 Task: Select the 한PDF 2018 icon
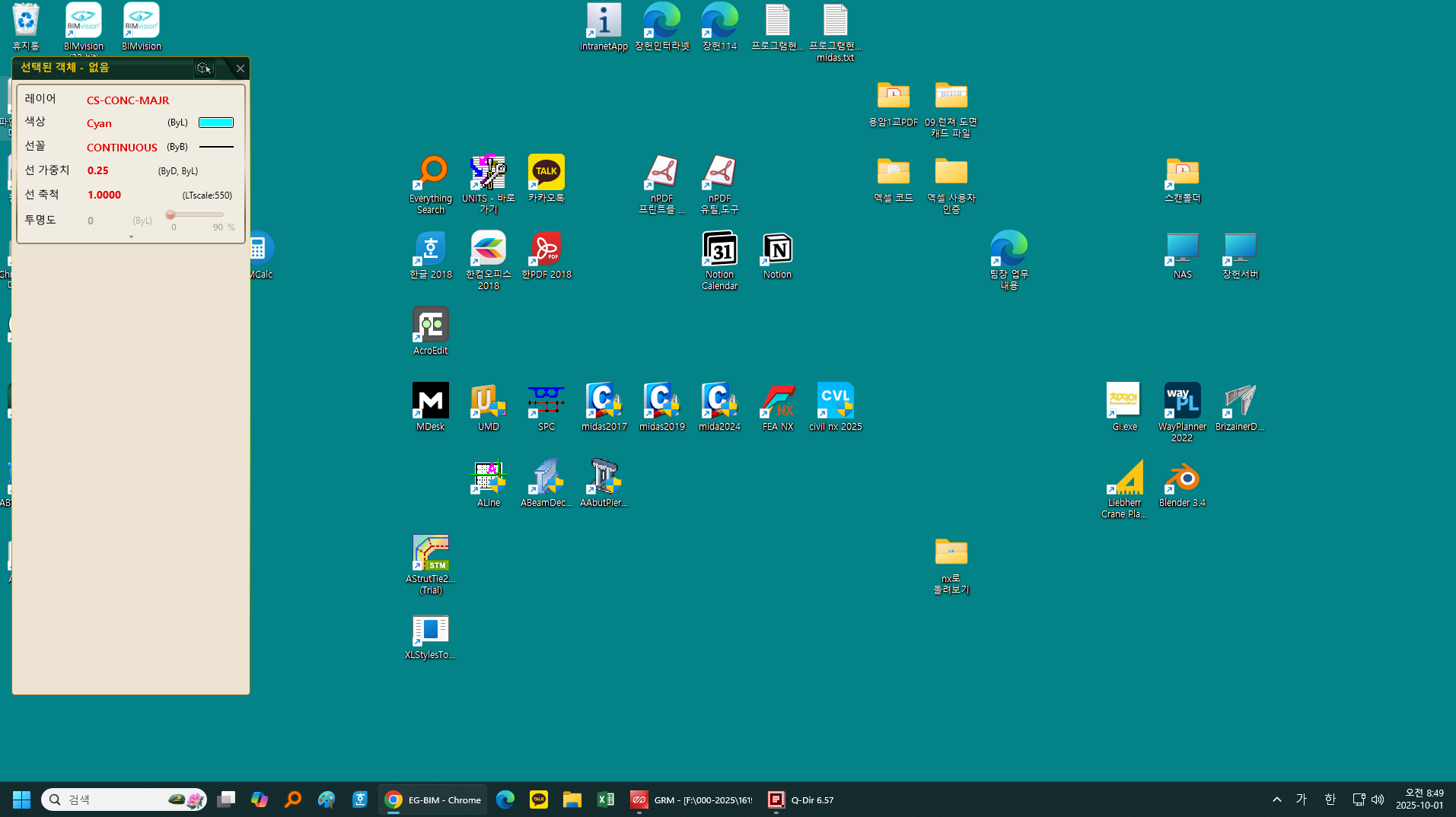click(546, 256)
